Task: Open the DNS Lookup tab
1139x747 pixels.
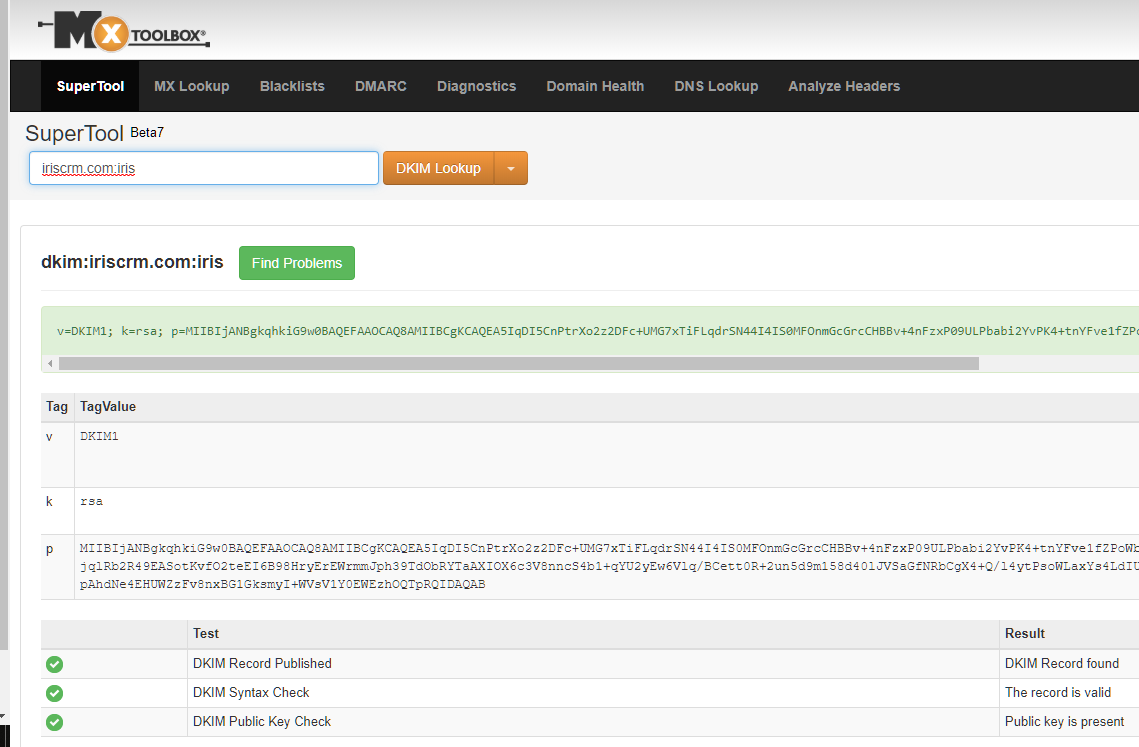Action: [x=716, y=86]
